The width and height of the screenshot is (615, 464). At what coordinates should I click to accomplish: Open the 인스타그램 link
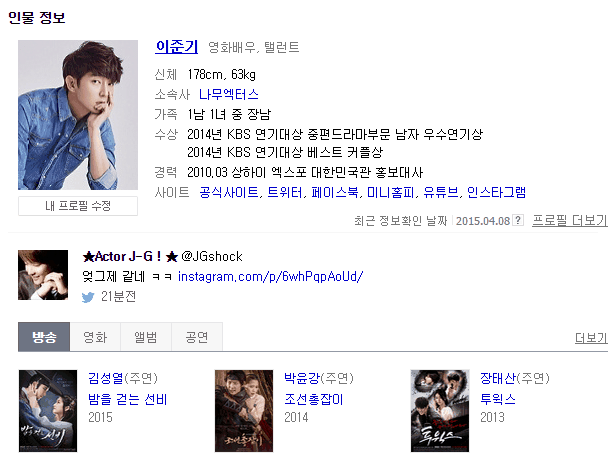click(x=497, y=192)
